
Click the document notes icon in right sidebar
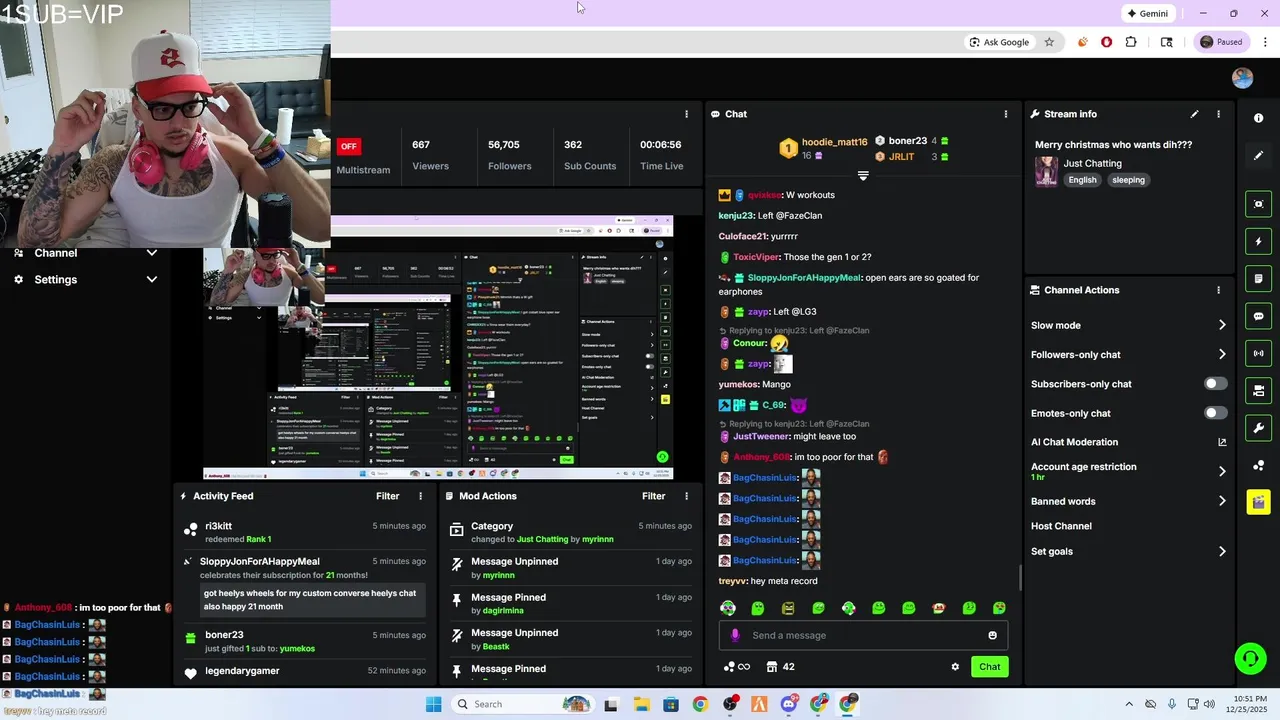(1258, 278)
